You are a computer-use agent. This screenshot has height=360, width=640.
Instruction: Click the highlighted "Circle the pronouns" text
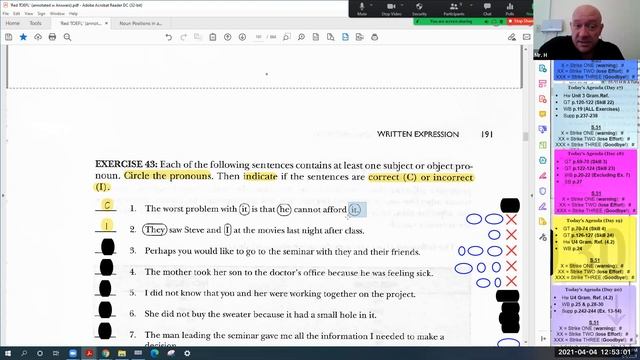click(167, 176)
